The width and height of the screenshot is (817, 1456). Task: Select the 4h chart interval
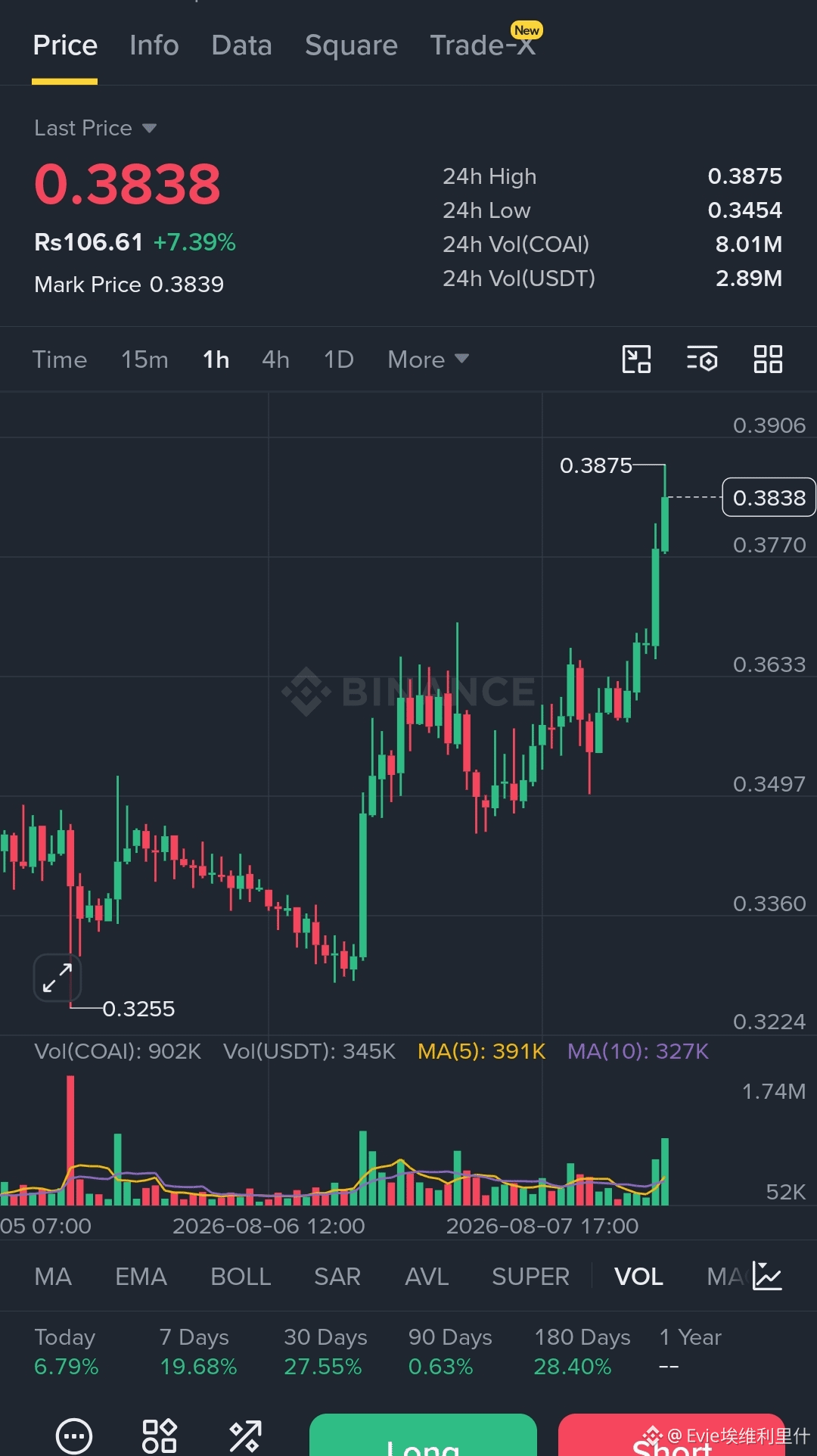pyautogui.click(x=275, y=359)
